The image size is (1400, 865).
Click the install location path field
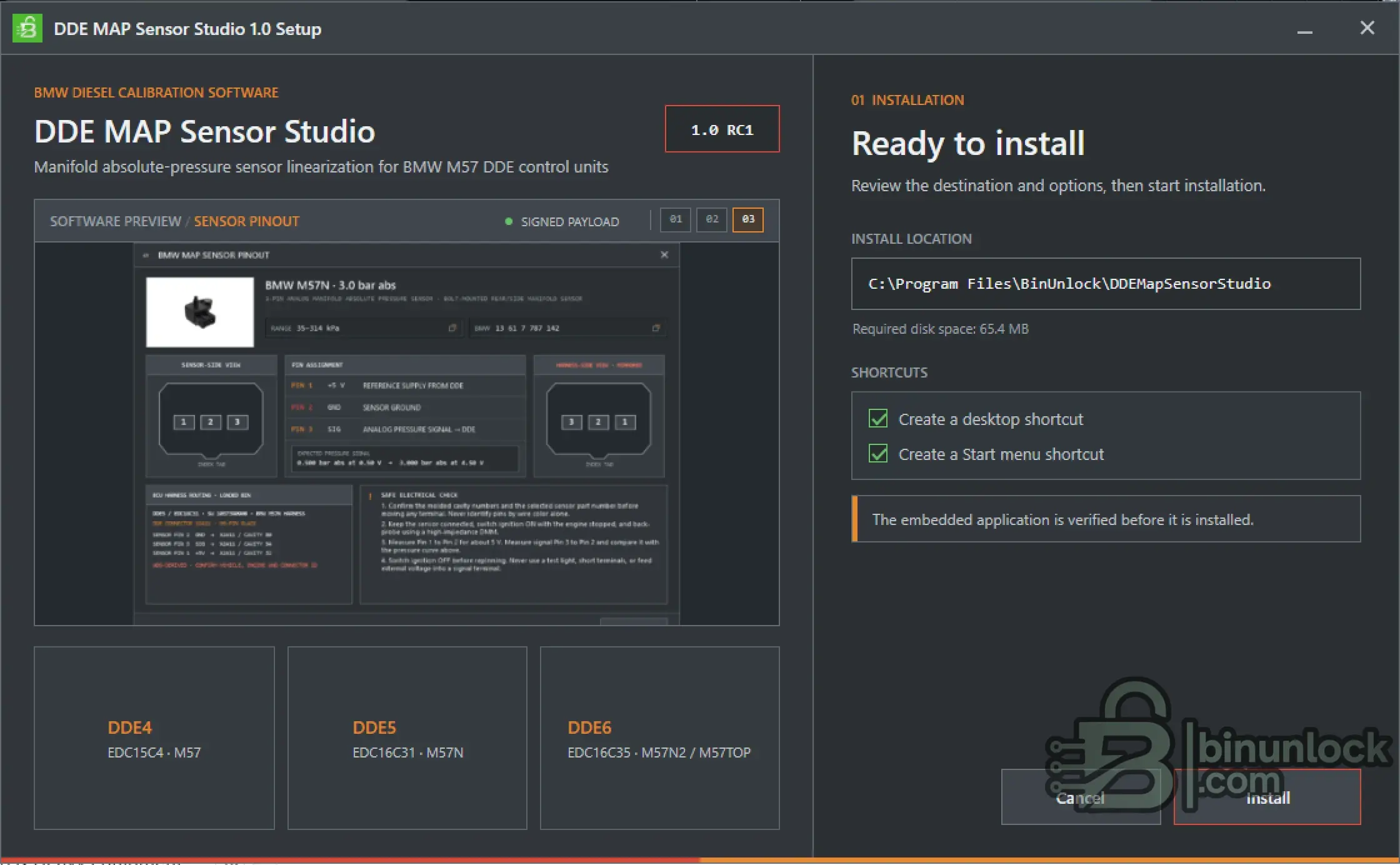click(x=1106, y=284)
